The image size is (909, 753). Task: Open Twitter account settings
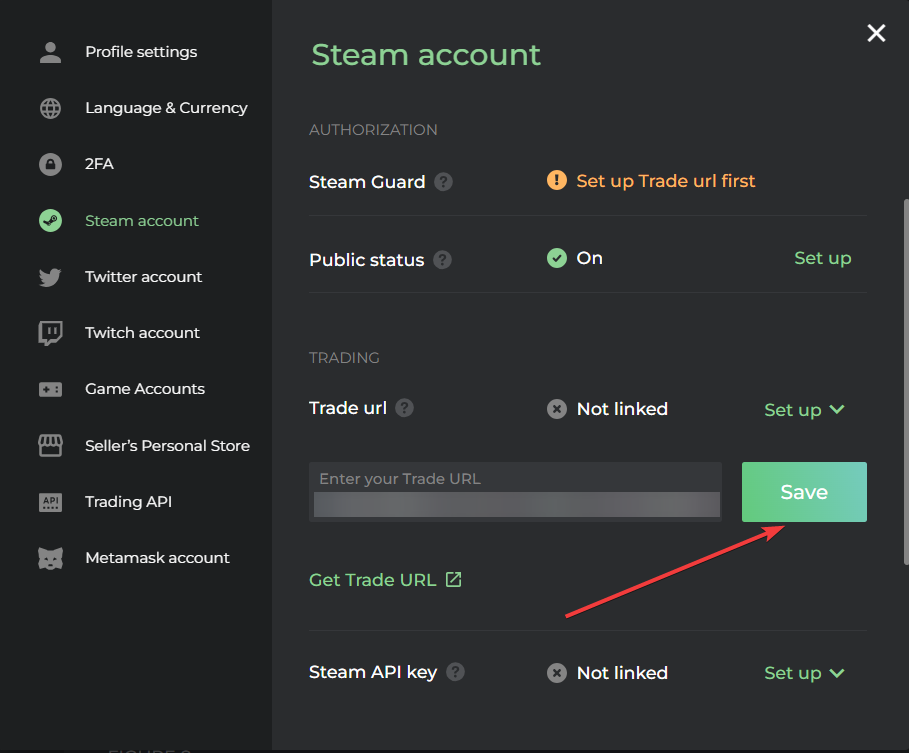[143, 277]
